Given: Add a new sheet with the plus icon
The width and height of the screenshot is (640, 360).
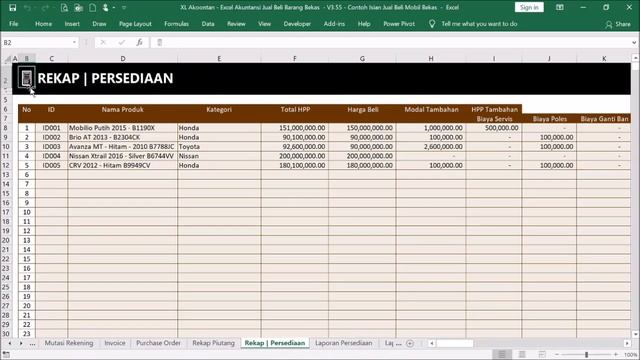Looking at the screenshot, I should coord(410,343).
